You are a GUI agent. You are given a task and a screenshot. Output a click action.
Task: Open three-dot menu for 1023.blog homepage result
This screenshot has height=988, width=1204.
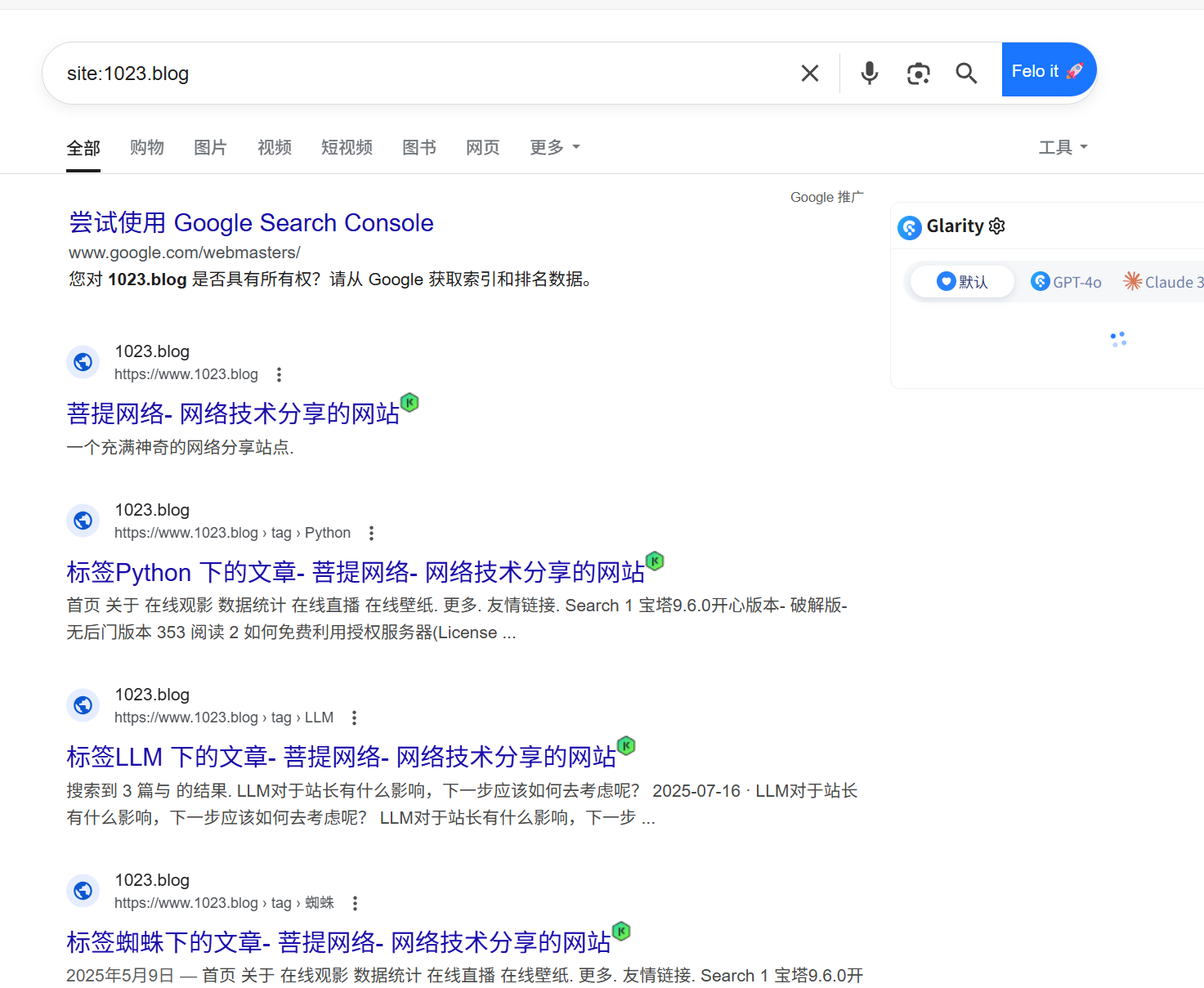279,375
